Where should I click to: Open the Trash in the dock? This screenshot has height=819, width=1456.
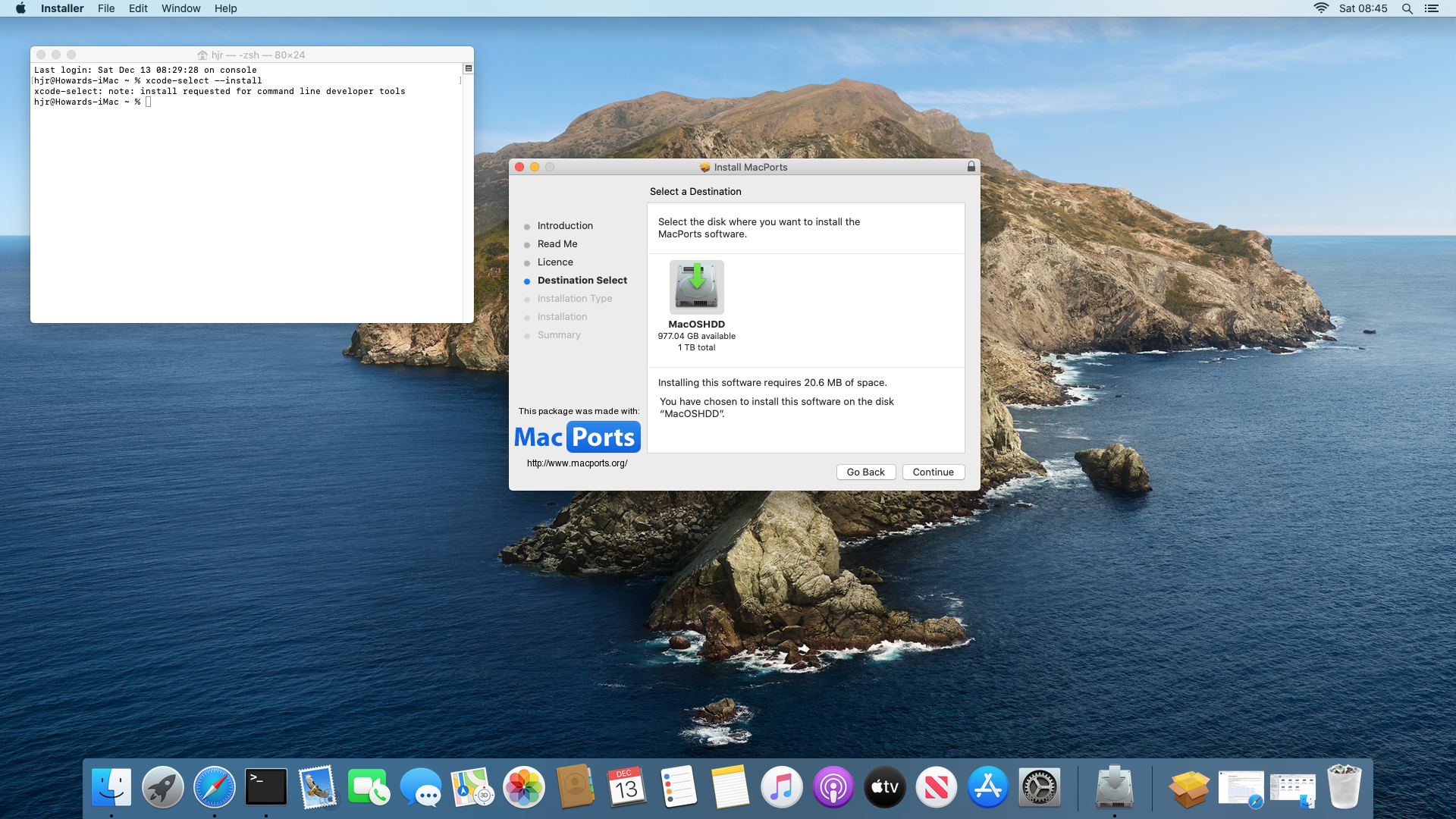(1344, 787)
